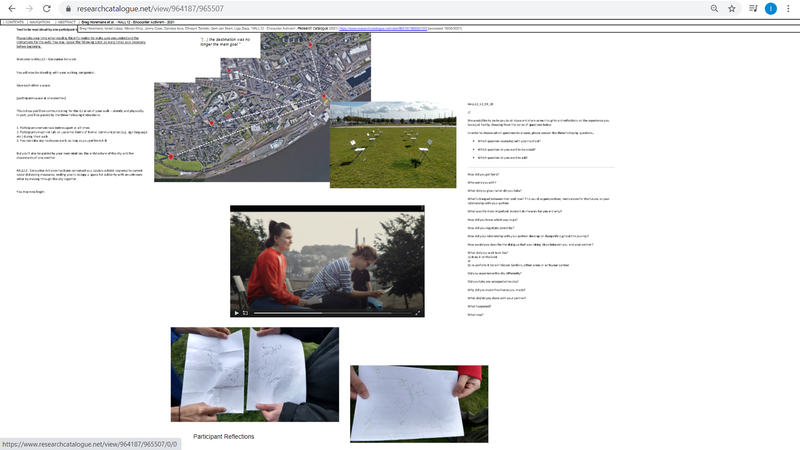Open the browser extensions icon

[751, 8]
